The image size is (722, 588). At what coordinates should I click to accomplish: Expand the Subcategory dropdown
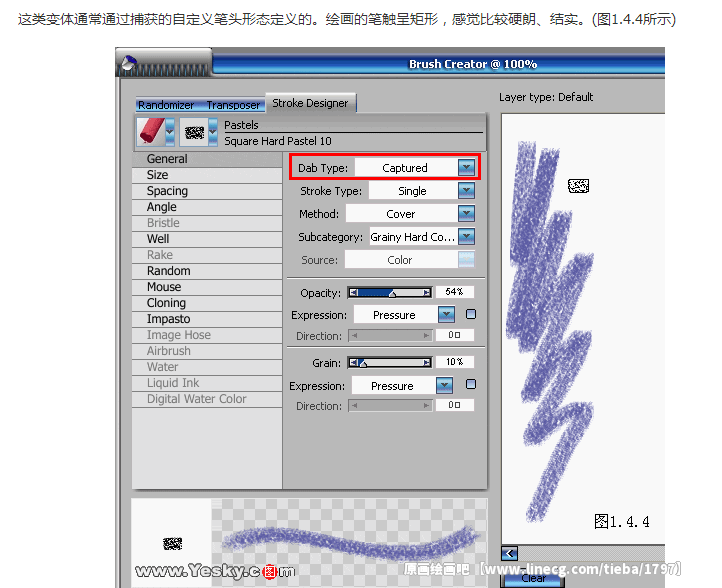[x=466, y=237]
